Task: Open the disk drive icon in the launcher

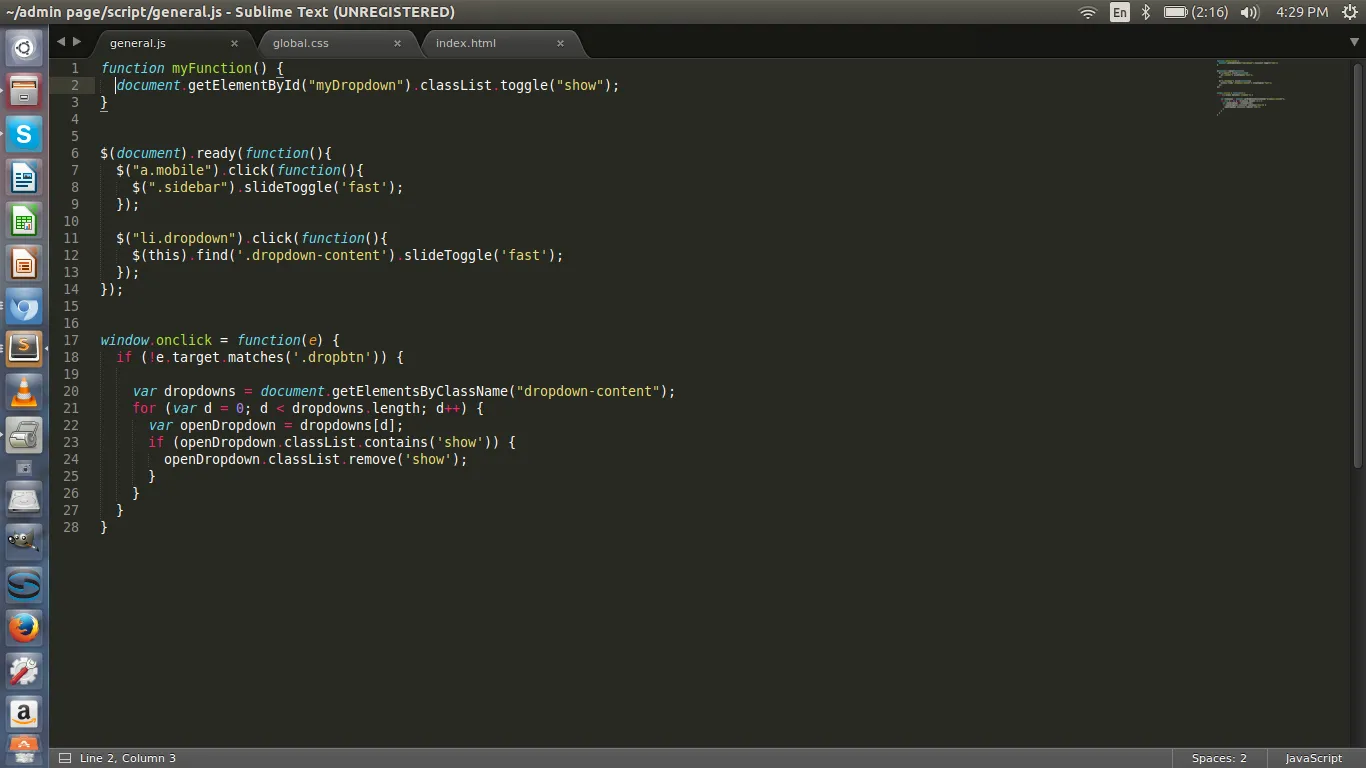Action: click(x=24, y=499)
